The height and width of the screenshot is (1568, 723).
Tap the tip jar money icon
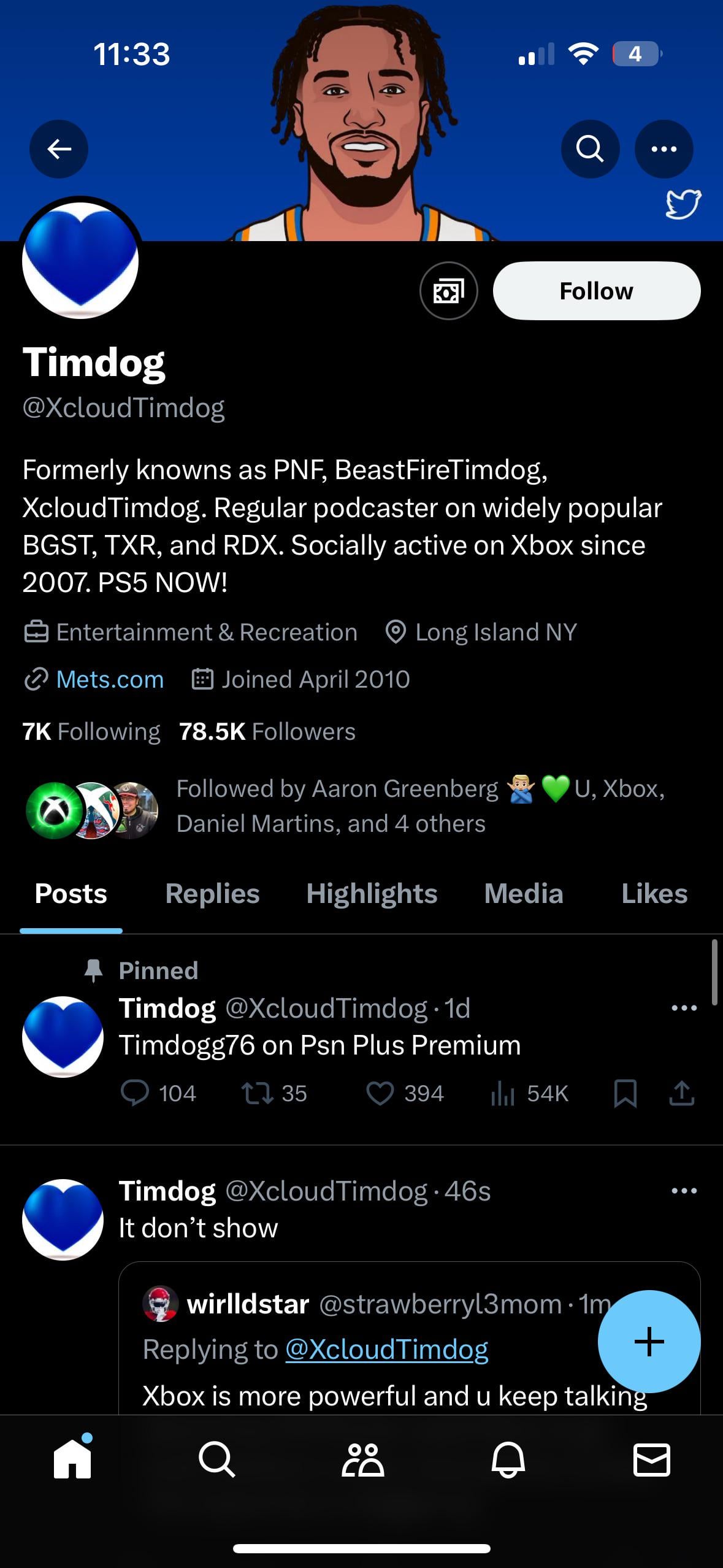pyautogui.click(x=448, y=291)
